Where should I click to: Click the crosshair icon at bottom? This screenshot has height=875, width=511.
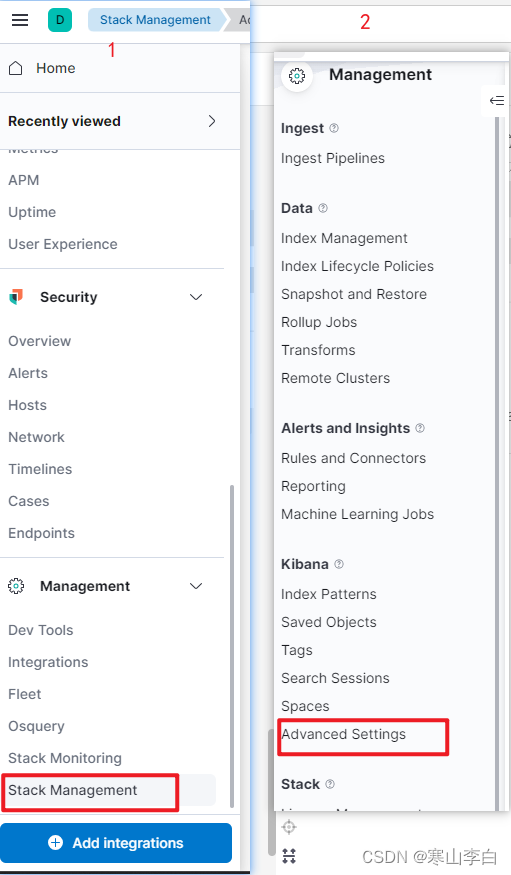click(x=289, y=827)
